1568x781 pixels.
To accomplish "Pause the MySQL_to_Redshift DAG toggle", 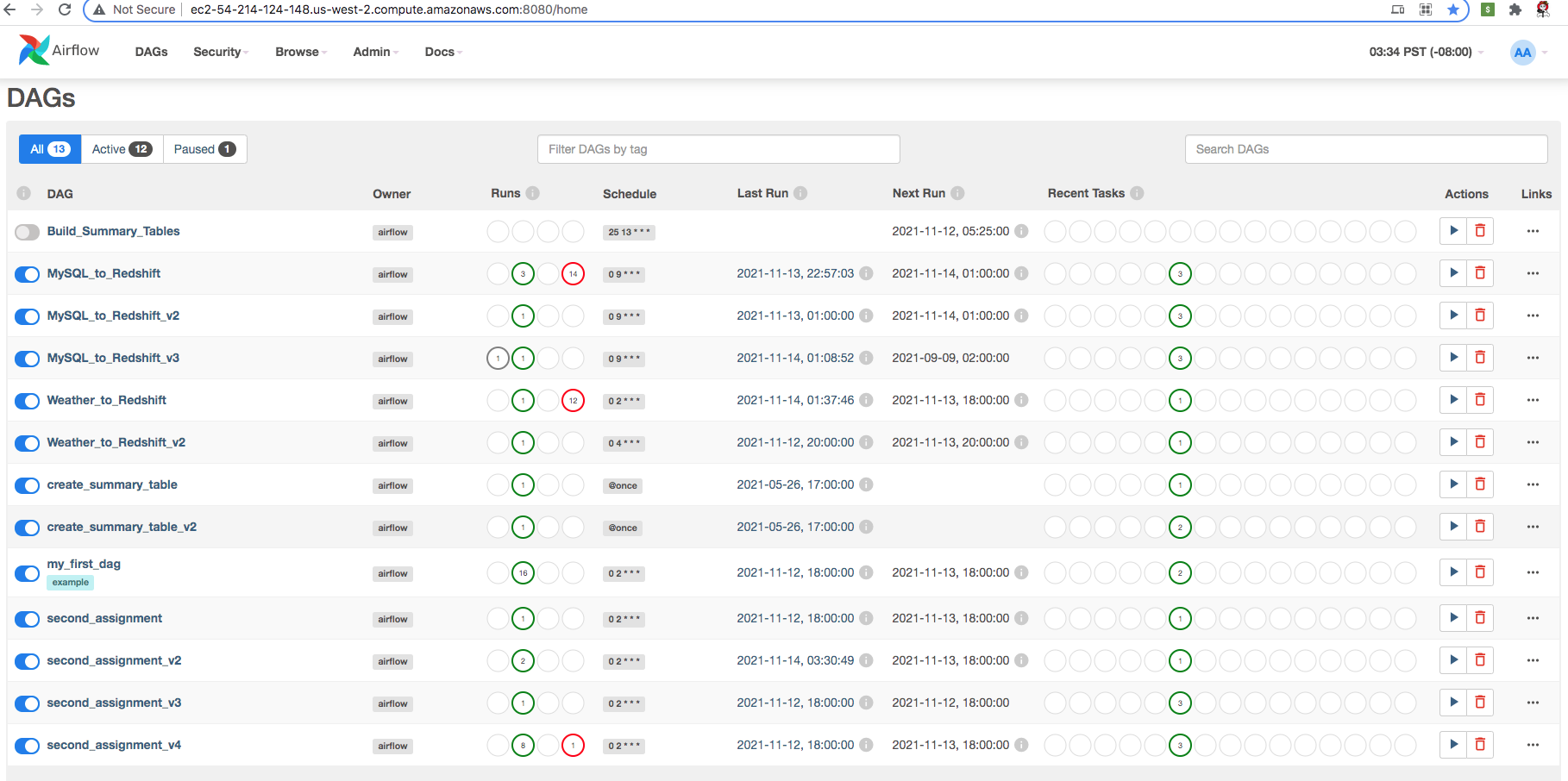I will pos(28,274).
